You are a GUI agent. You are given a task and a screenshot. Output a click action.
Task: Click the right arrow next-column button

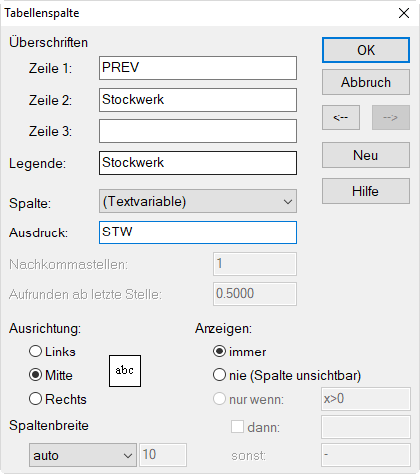click(391, 117)
